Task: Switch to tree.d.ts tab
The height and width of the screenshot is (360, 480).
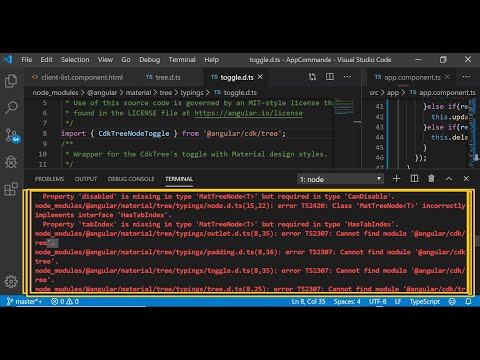Action: (x=163, y=77)
